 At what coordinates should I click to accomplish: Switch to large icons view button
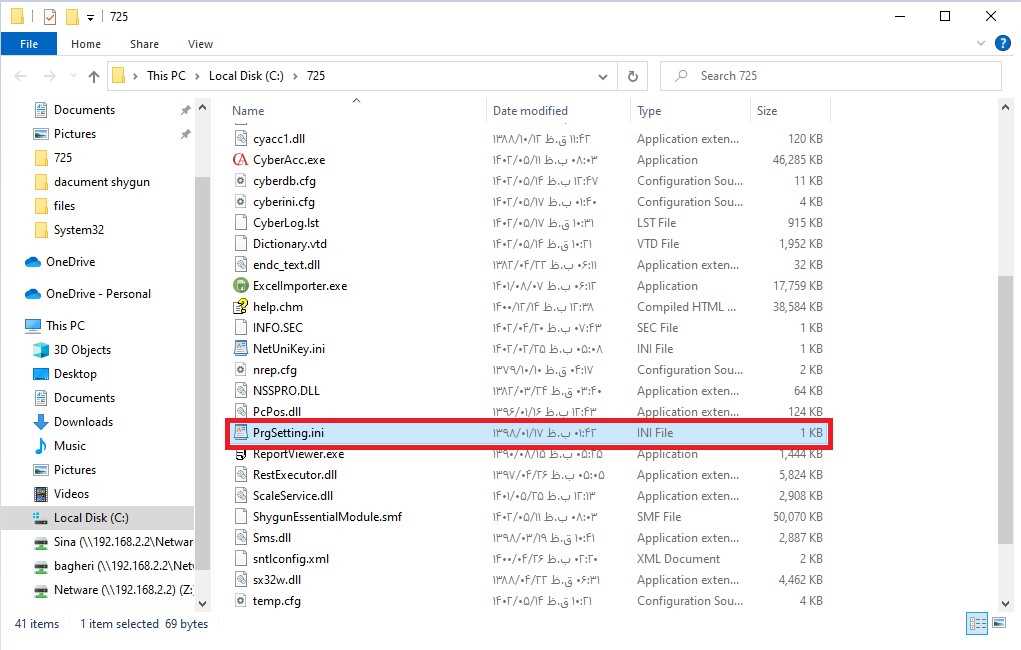(x=998, y=624)
